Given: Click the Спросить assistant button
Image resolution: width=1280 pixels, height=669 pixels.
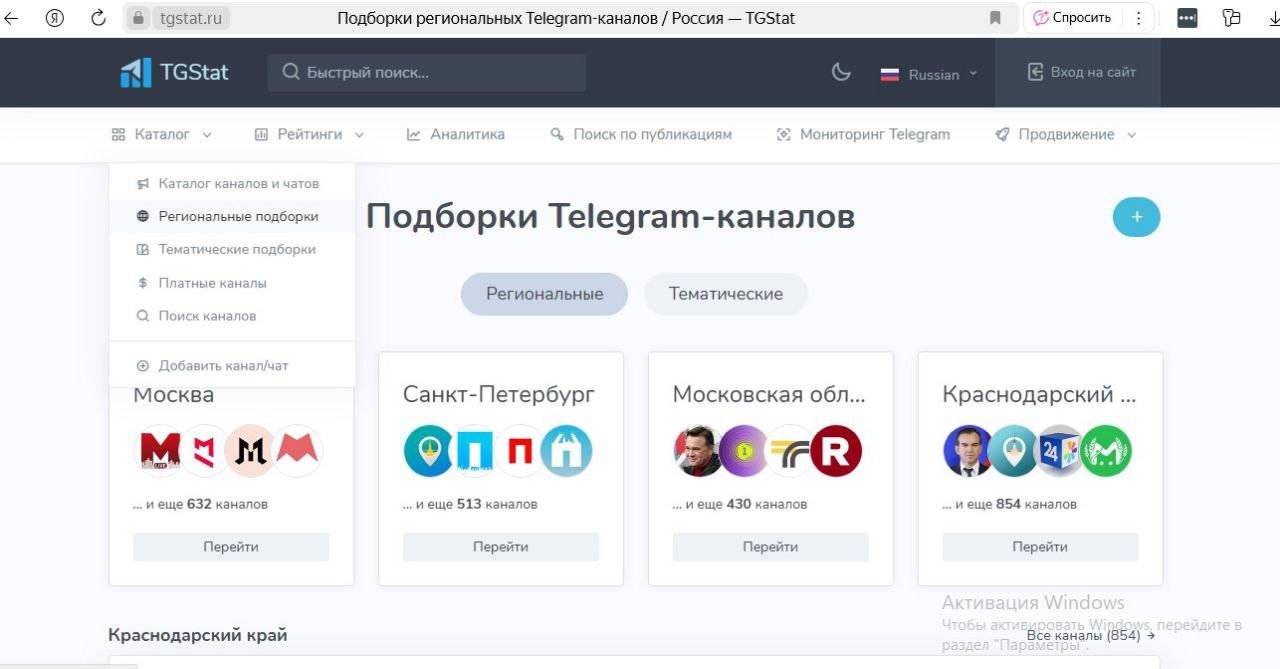Looking at the screenshot, I should coord(1072,18).
